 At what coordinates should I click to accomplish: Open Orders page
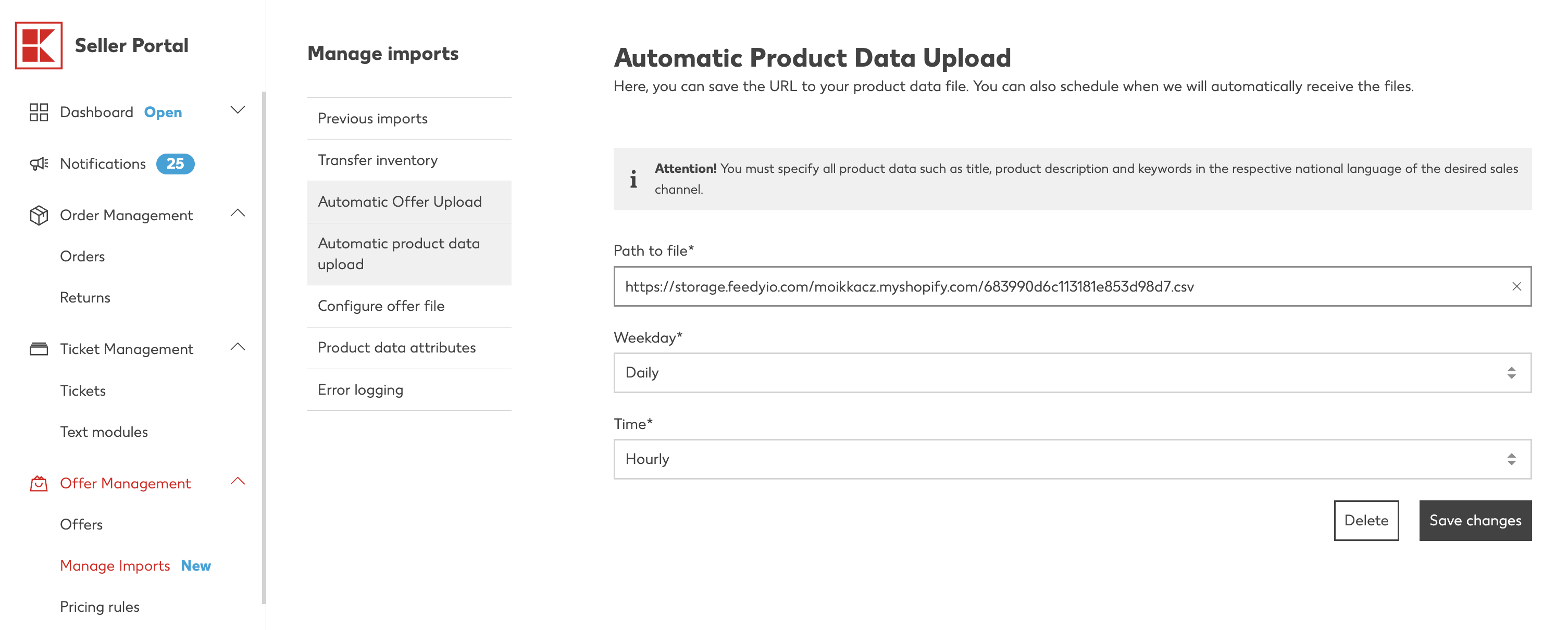(82, 257)
